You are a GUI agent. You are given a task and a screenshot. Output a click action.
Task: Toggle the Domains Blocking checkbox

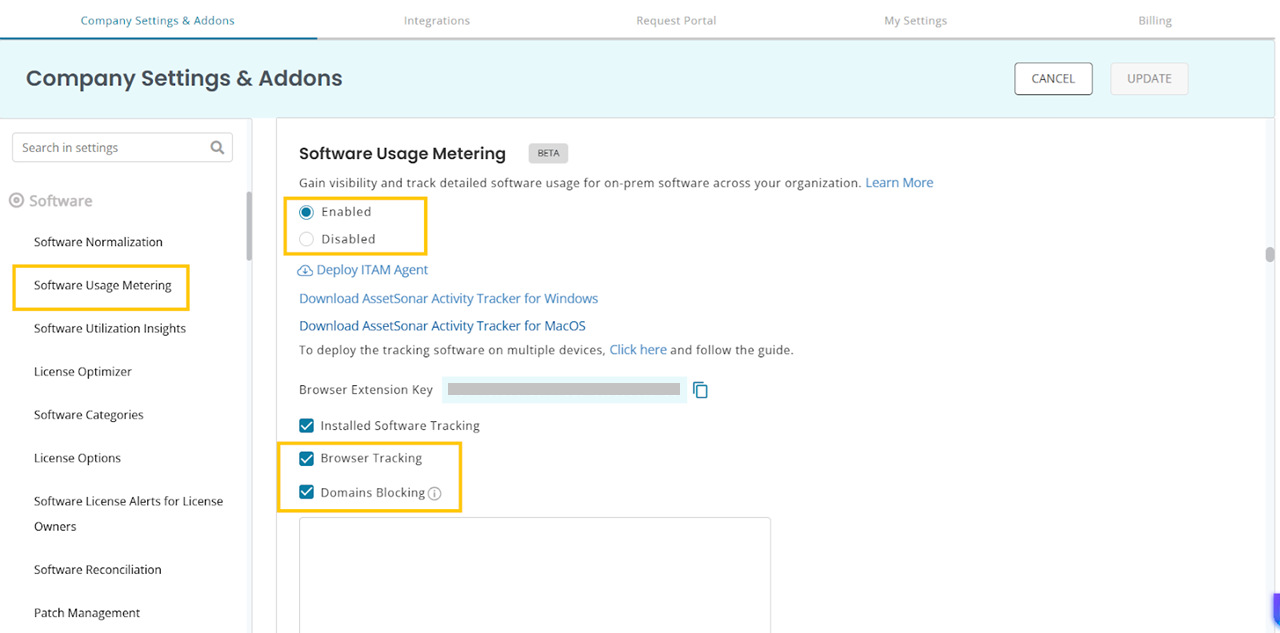coord(307,492)
